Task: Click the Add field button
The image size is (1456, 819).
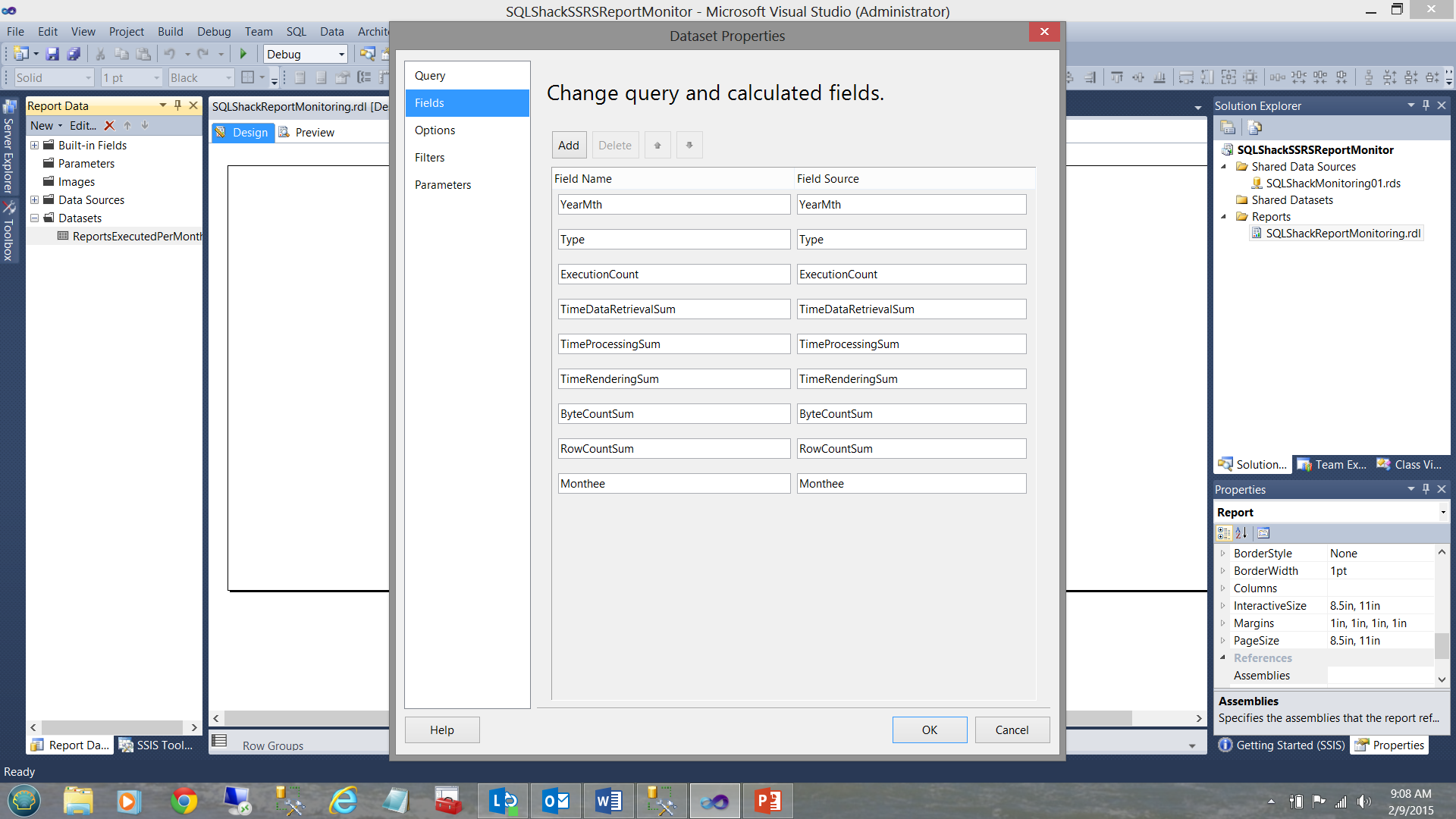Action: coord(568,145)
